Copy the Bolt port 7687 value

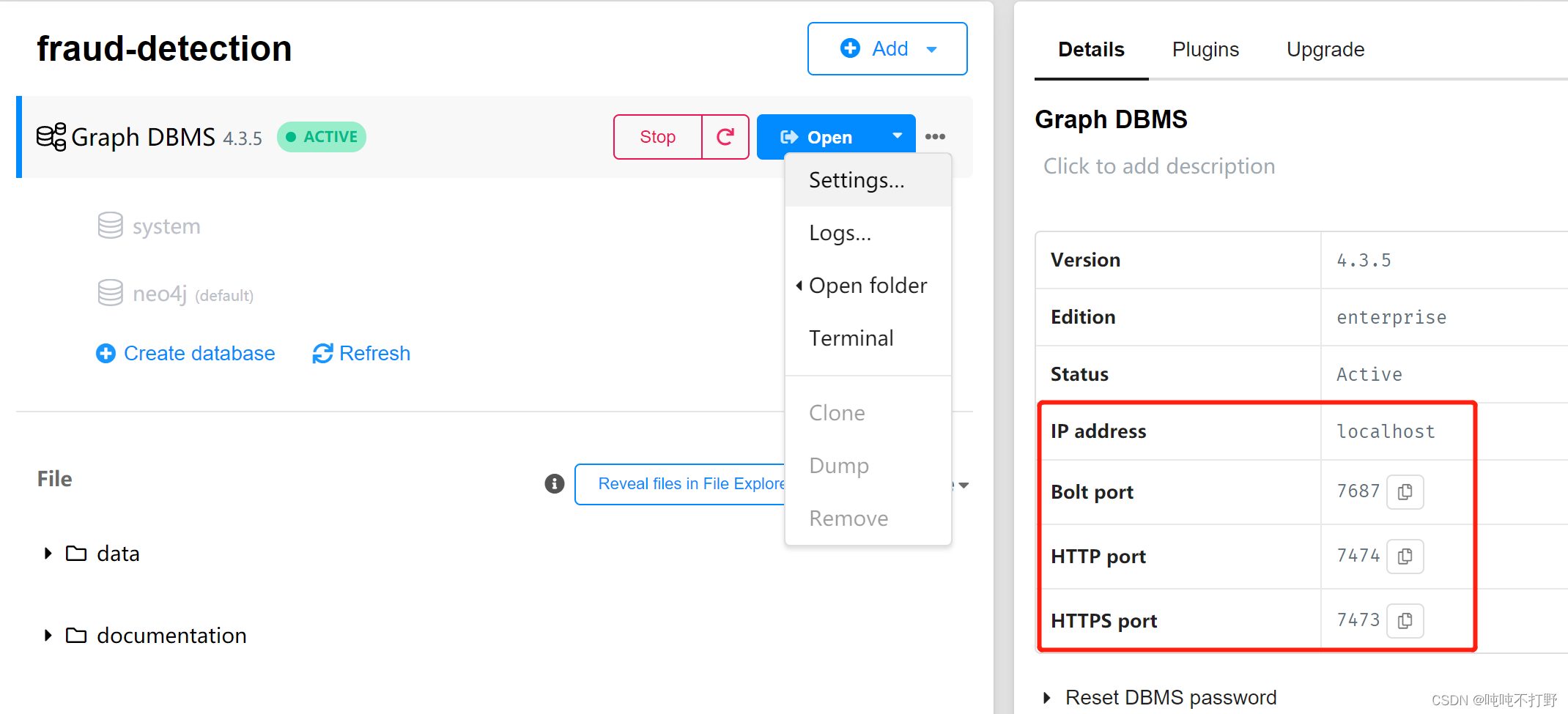[x=1405, y=491]
